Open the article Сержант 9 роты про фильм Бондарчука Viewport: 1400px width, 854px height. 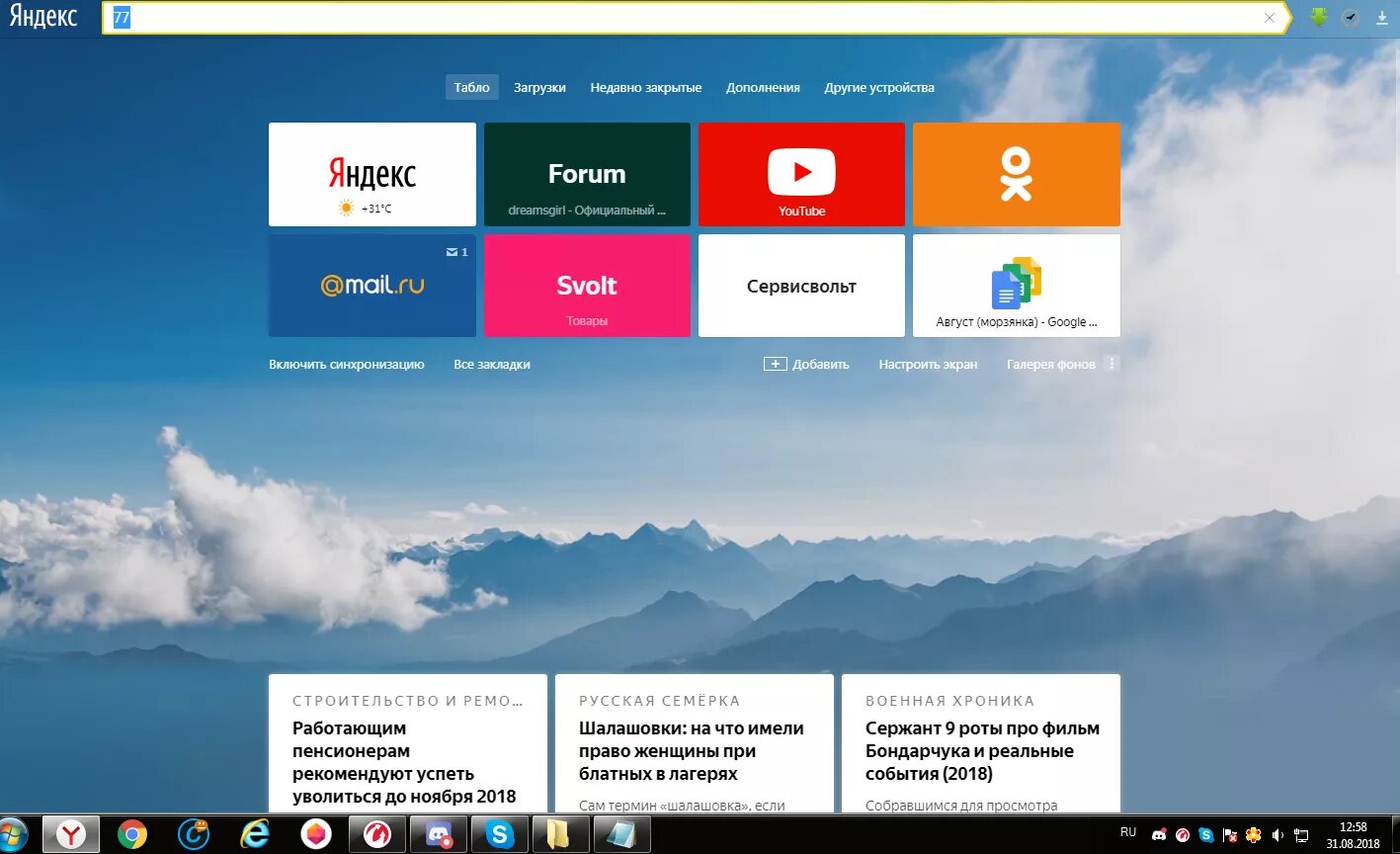coord(982,751)
